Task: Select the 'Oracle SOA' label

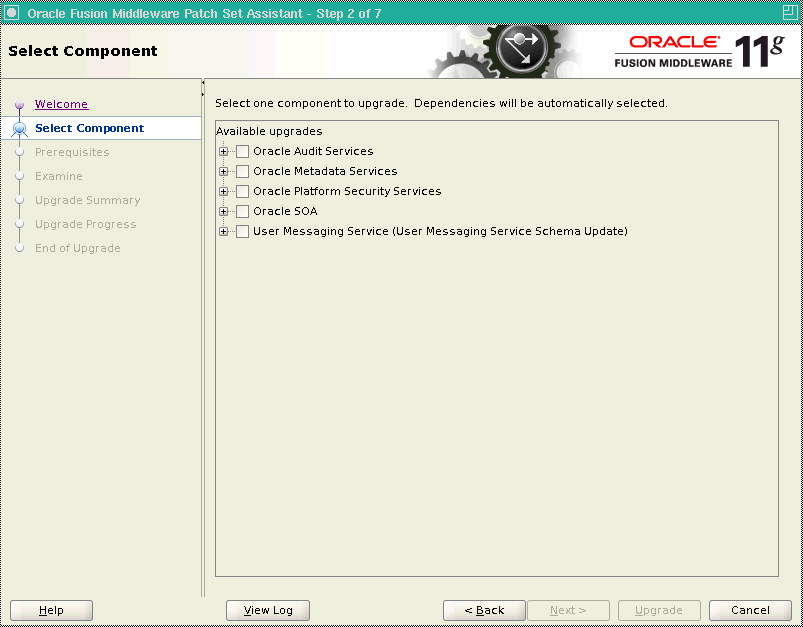Action: click(x=285, y=211)
